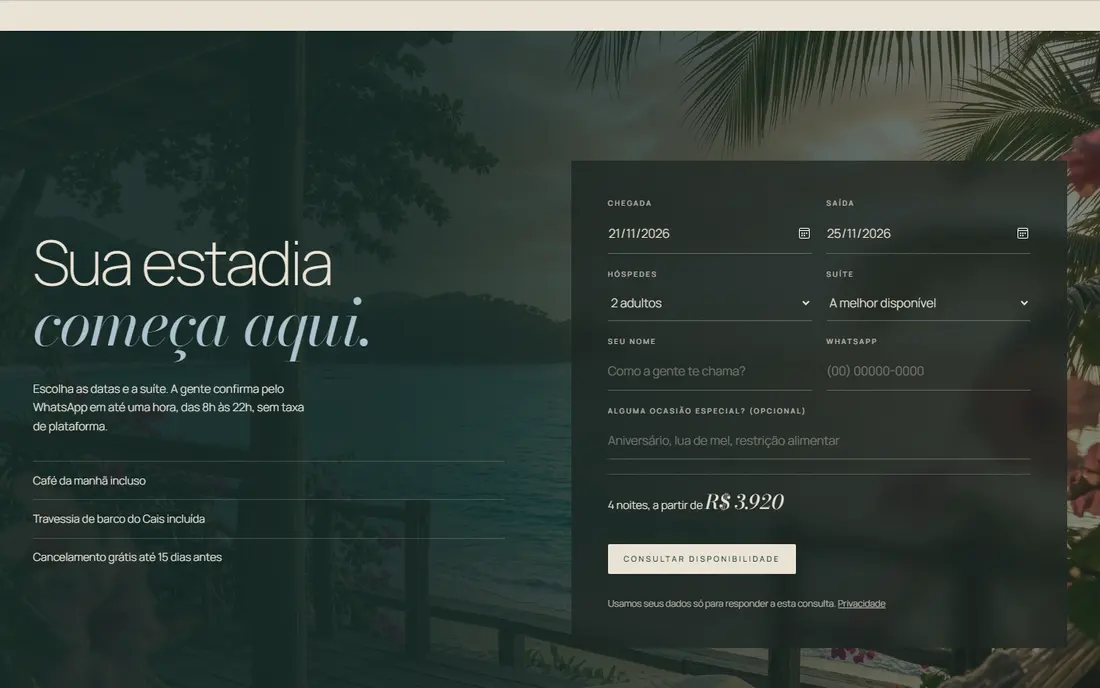This screenshot has height=688, width=1100.
Task: Expand the Hóspedes dropdown showing 2 adultos
Action: tap(709, 303)
